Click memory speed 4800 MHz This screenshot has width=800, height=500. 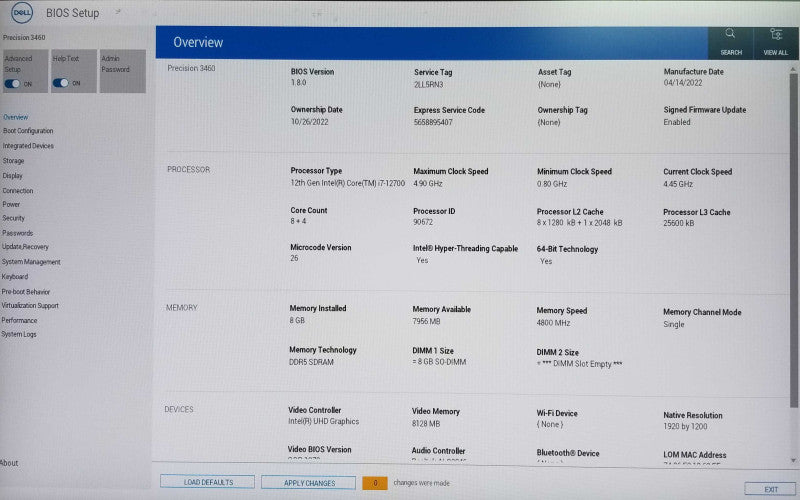[553, 323]
